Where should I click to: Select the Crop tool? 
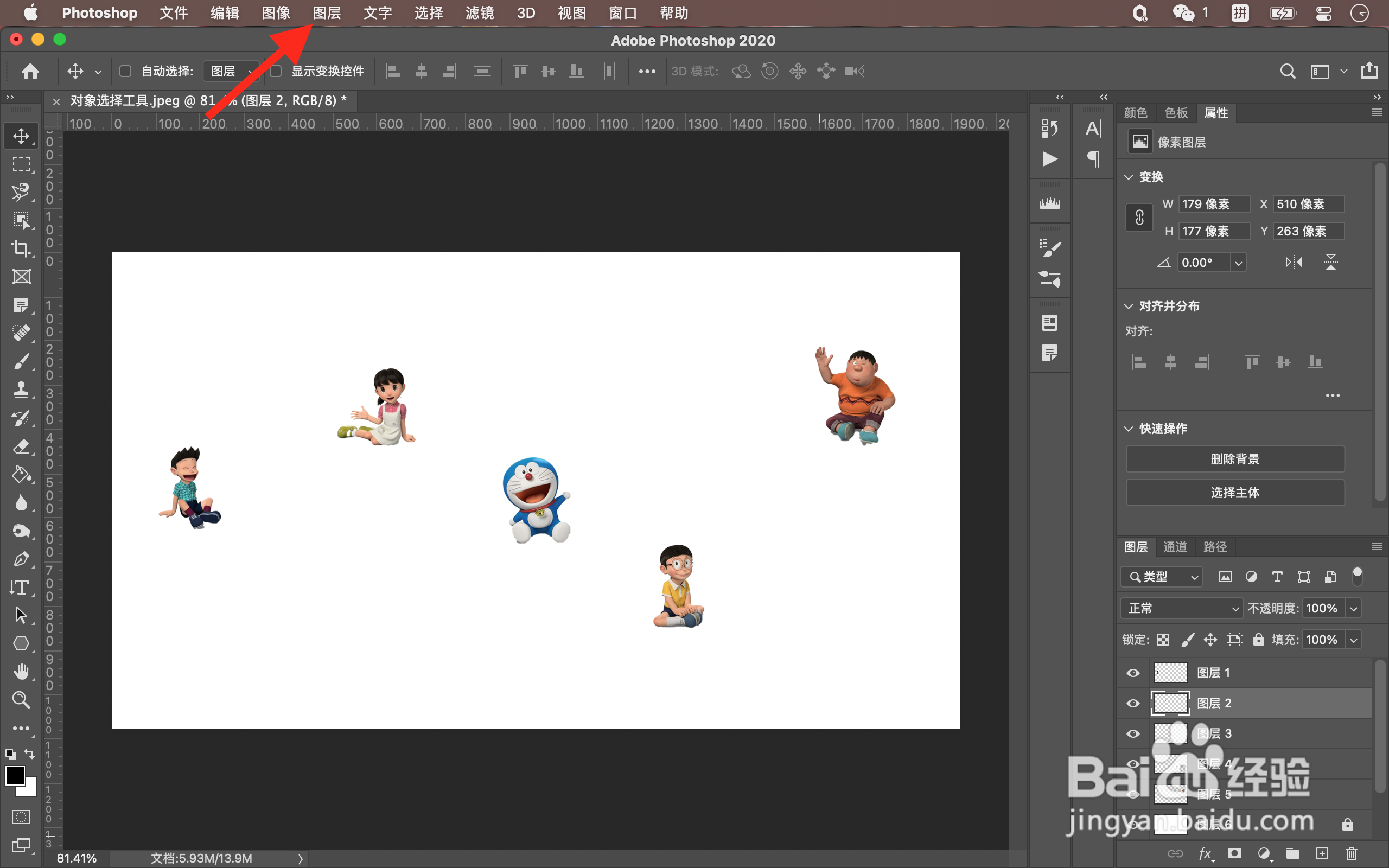pos(21,248)
